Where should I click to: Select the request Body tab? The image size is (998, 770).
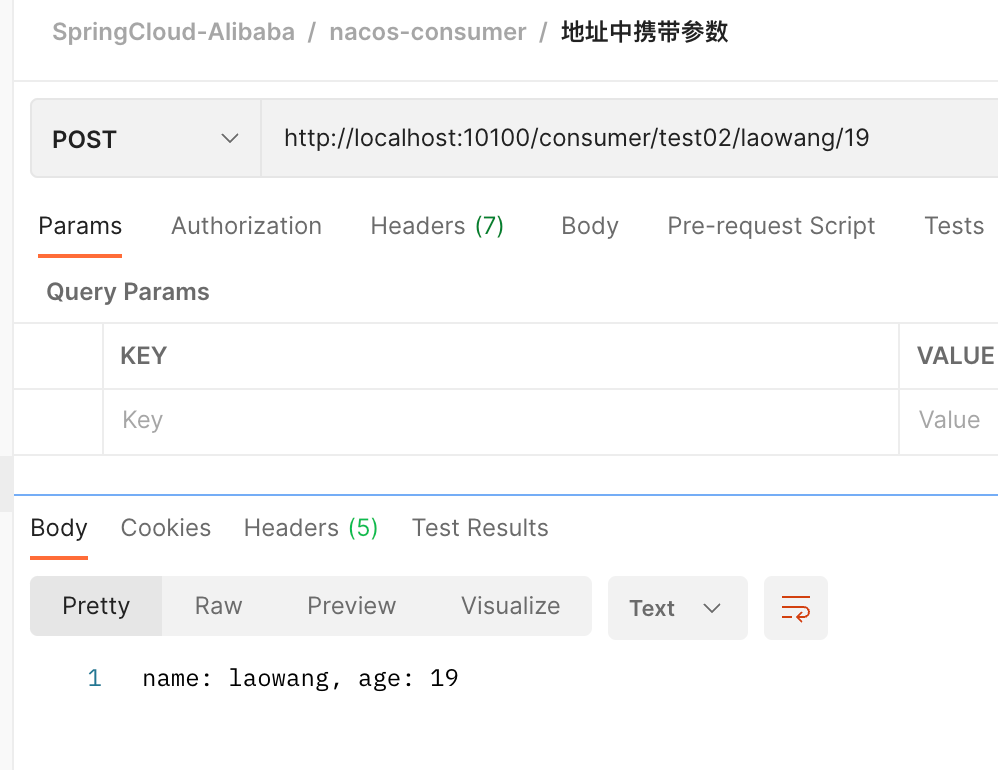pos(590,226)
